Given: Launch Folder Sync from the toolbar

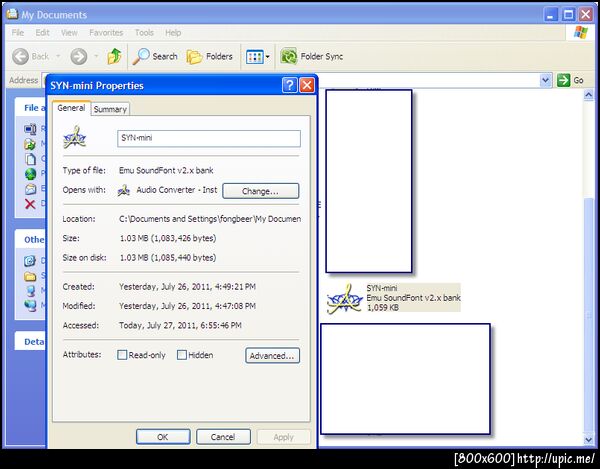Looking at the screenshot, I should 311,57.
